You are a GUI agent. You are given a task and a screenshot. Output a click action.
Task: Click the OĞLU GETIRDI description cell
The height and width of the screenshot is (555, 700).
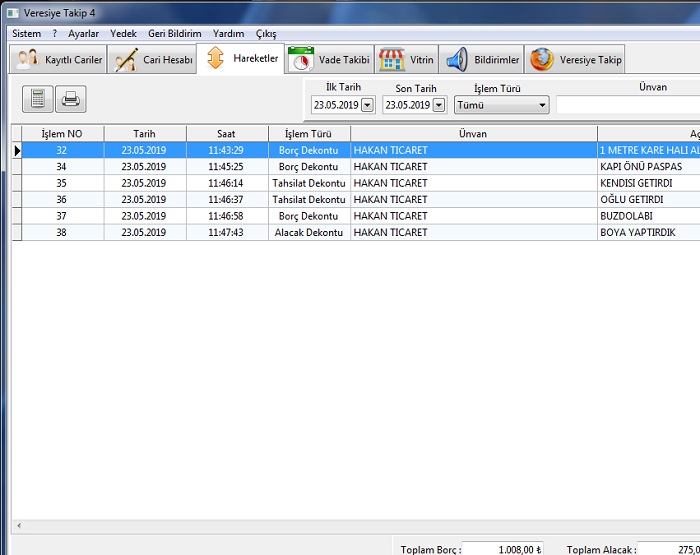click(649, 200)
